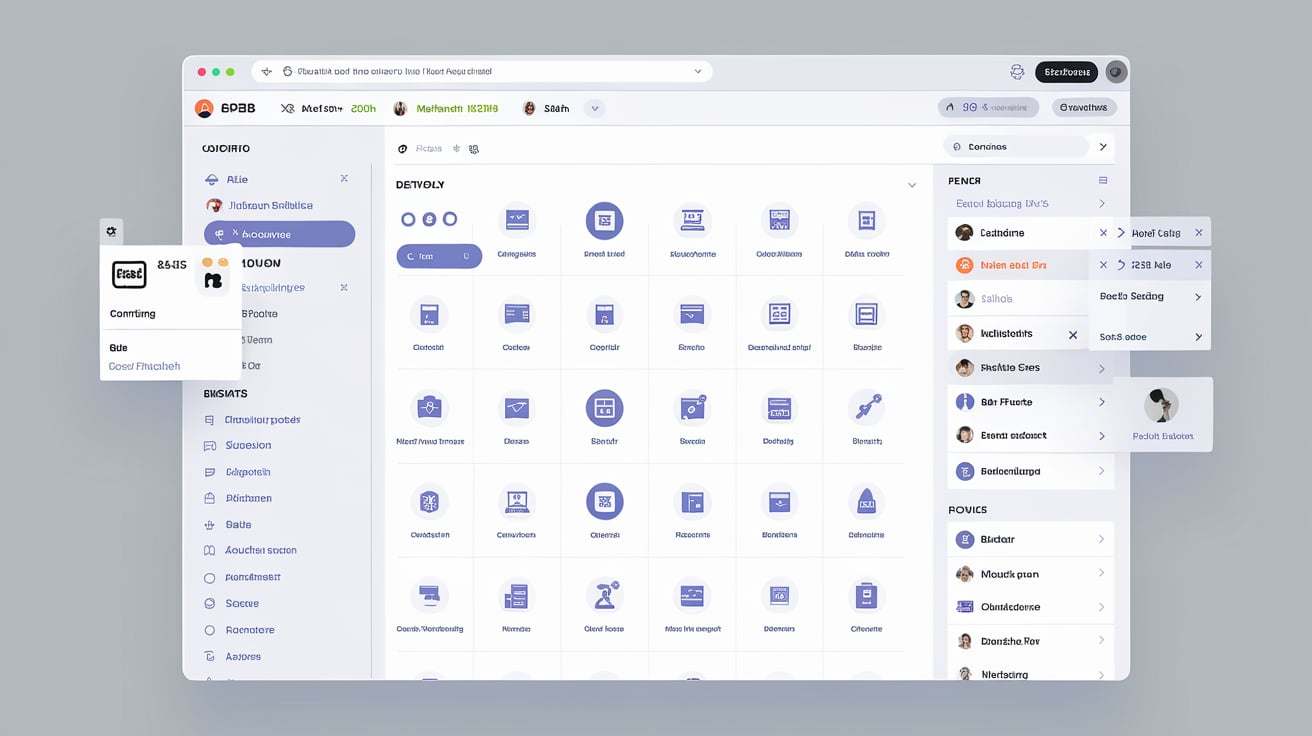Select the highlighted purple pill item in the sidebar
This screenshot has height=736, width=1312.
279,234
